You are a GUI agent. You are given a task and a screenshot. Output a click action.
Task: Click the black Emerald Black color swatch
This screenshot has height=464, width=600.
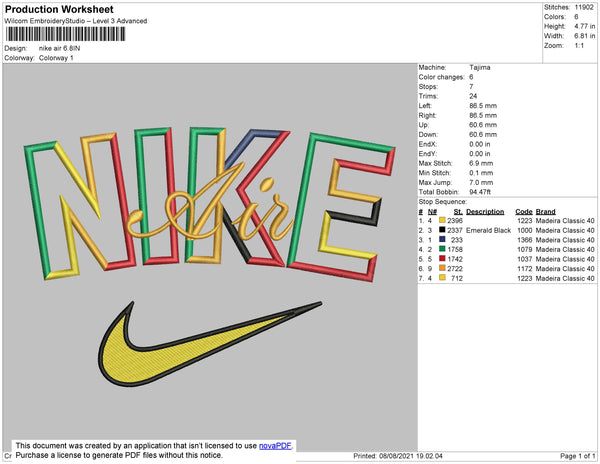(x=442, y=230)
